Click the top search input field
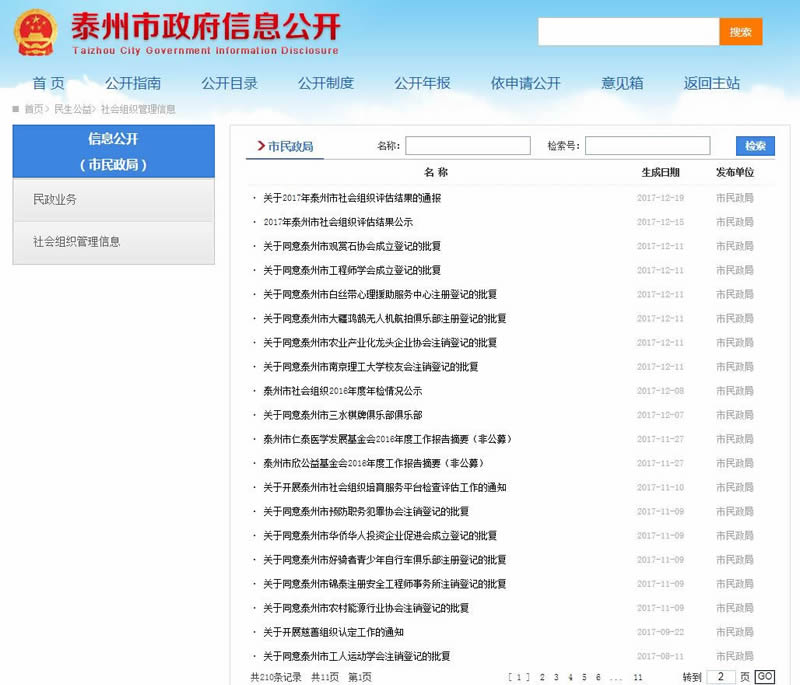This screenshot has height=685, width=800. pos(628,32)
